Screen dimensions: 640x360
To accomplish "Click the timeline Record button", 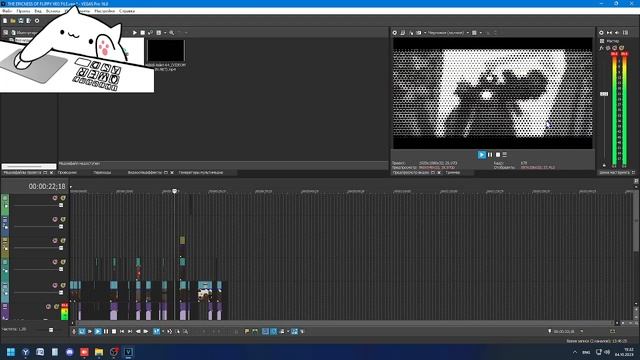I will click(x=74, y=331).
